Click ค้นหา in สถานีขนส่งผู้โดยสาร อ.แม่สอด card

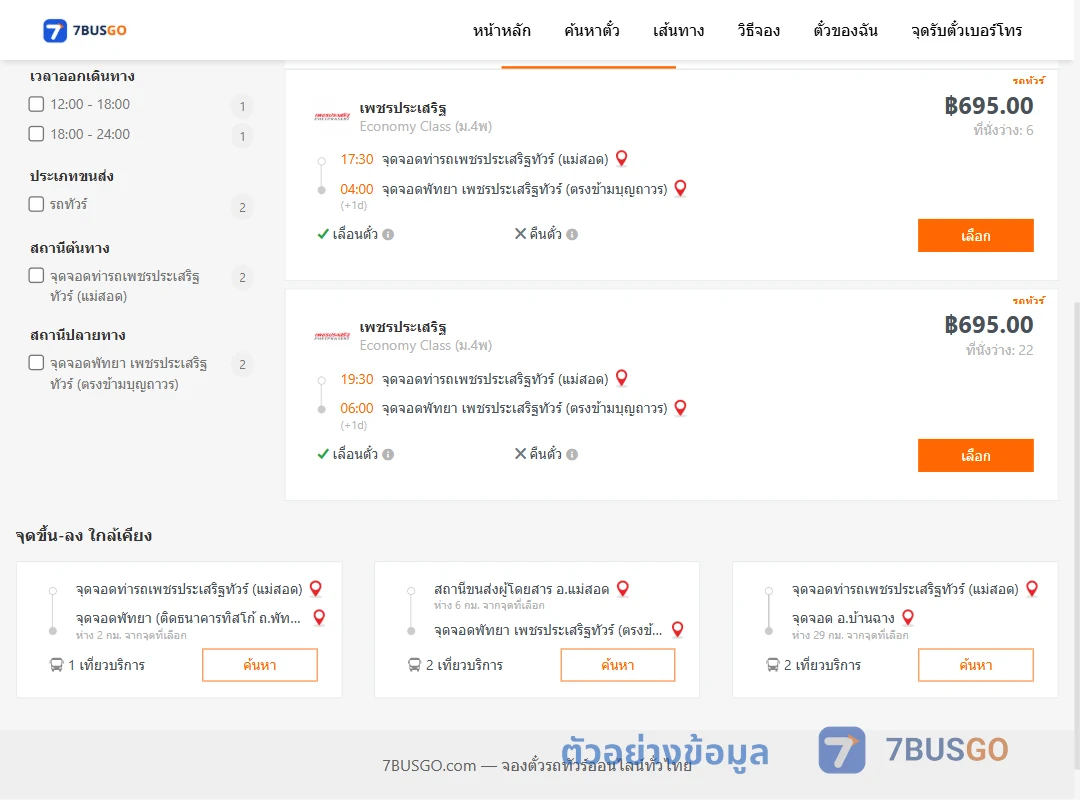click(618, 665)
